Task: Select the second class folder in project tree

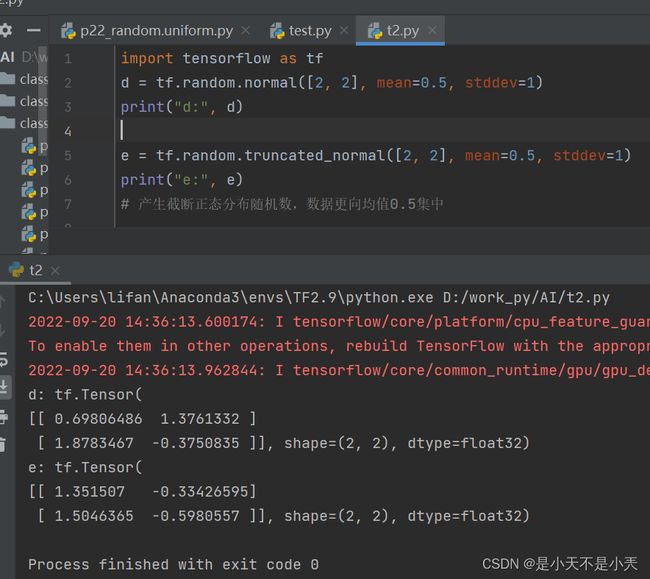Action: point(24,101)
